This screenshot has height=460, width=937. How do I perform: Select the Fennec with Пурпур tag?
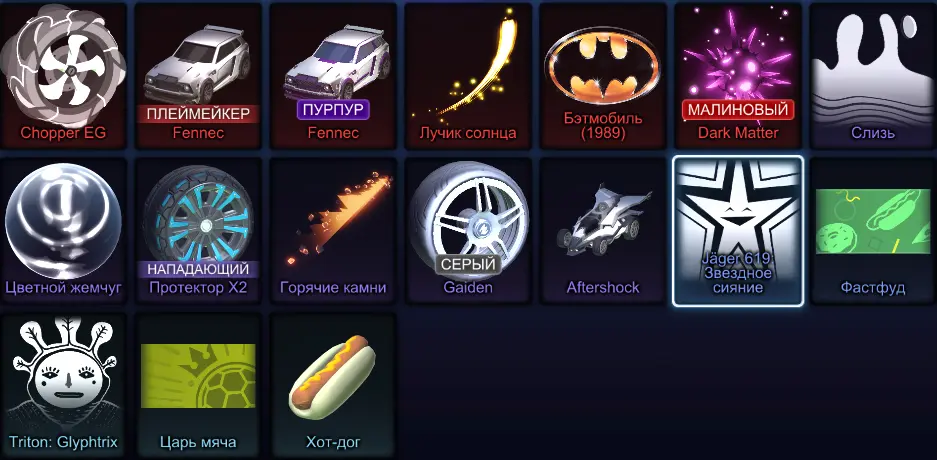coord(333,76)
